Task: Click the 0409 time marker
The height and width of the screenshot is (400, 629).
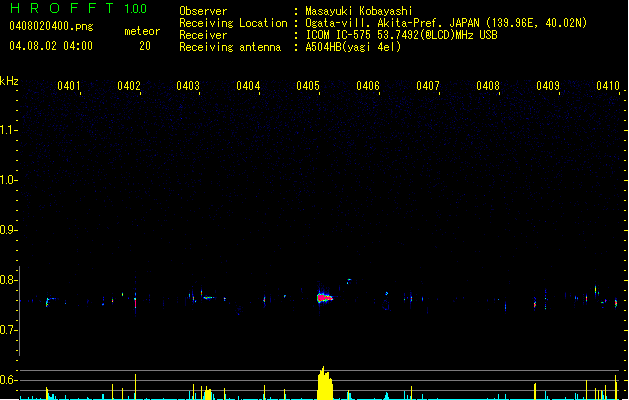Action: [x=548, y=85]
